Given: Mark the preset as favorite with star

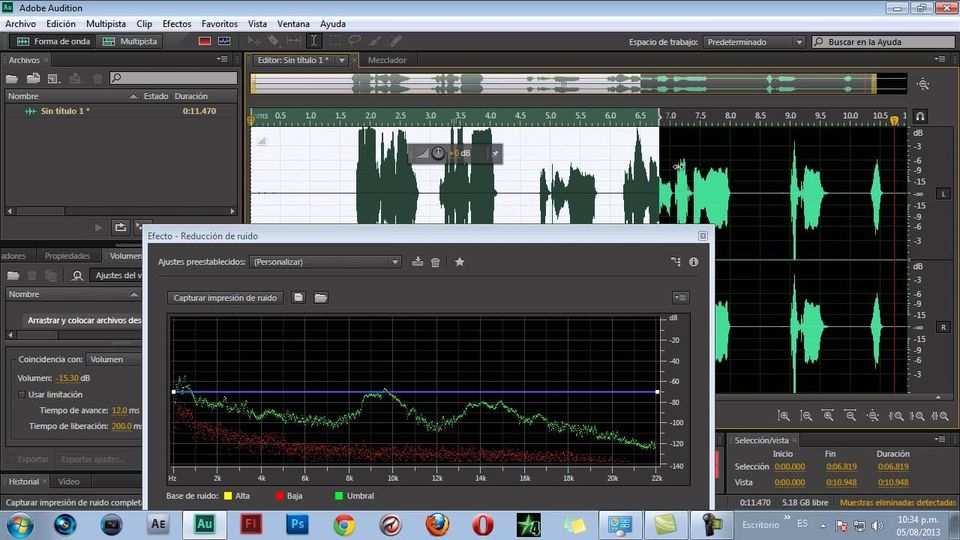Looking at the screenshot, I should [459, 261].
